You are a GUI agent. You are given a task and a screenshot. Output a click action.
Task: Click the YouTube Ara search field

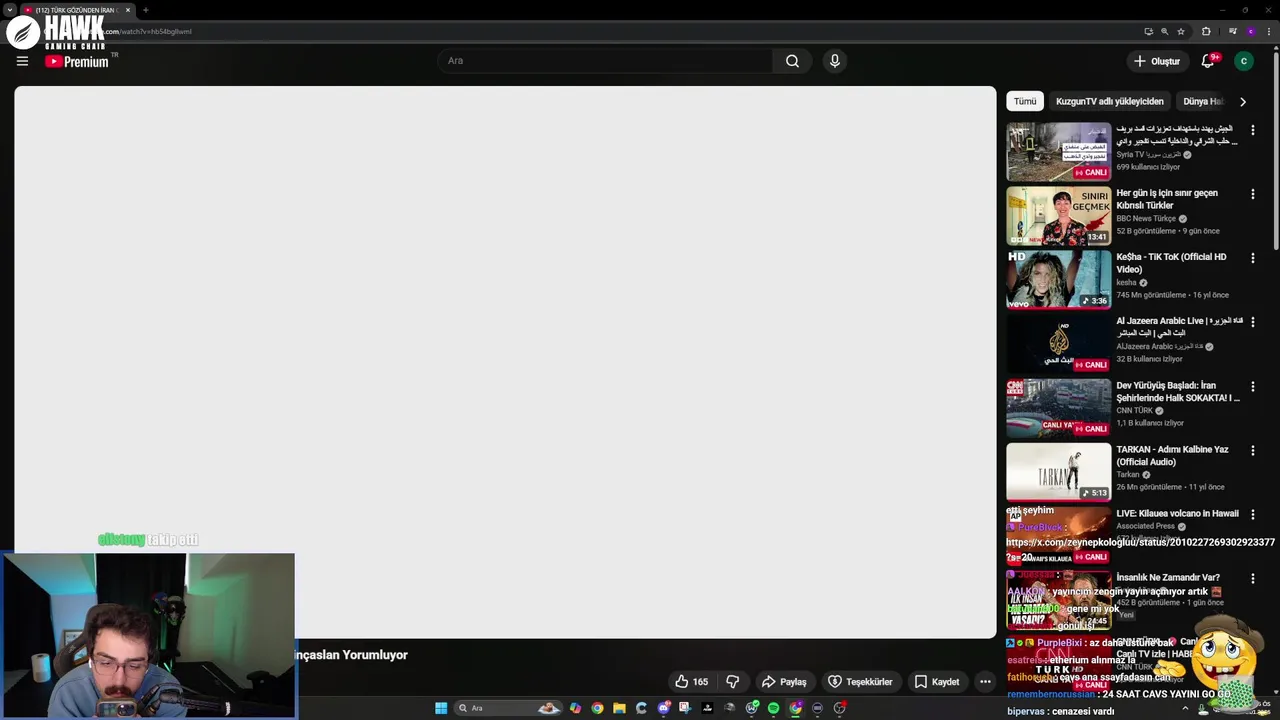[x=605, y=61]
